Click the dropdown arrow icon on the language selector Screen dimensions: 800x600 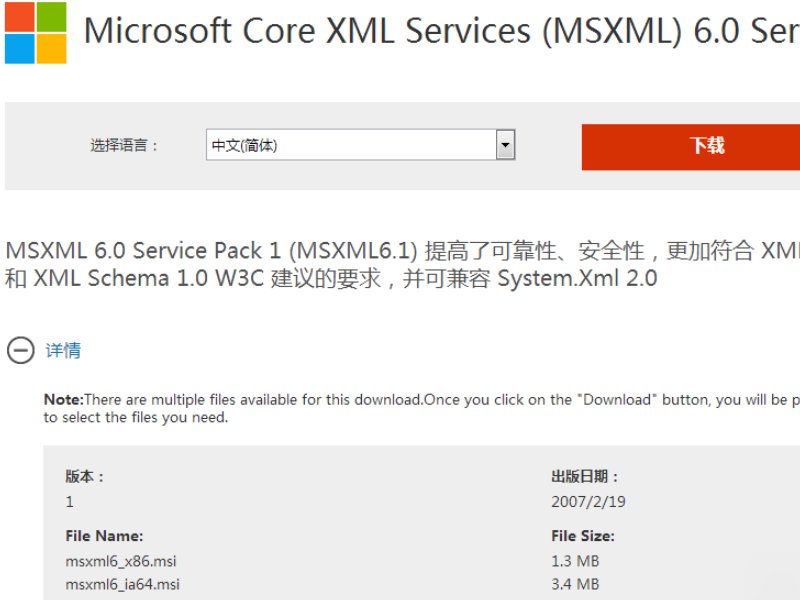505,145
